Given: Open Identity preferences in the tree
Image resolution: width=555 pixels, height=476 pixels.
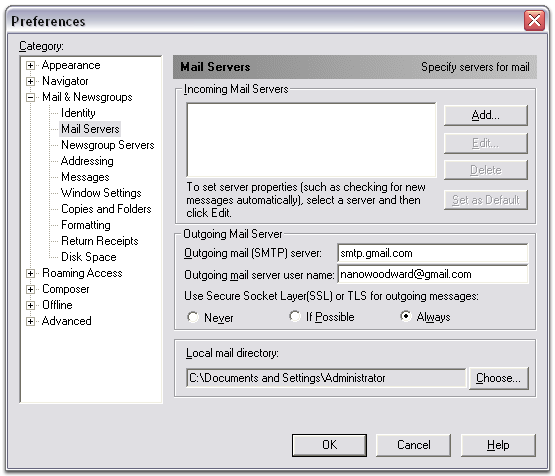Looking at the screenshot, I should [x=78, y=113].
